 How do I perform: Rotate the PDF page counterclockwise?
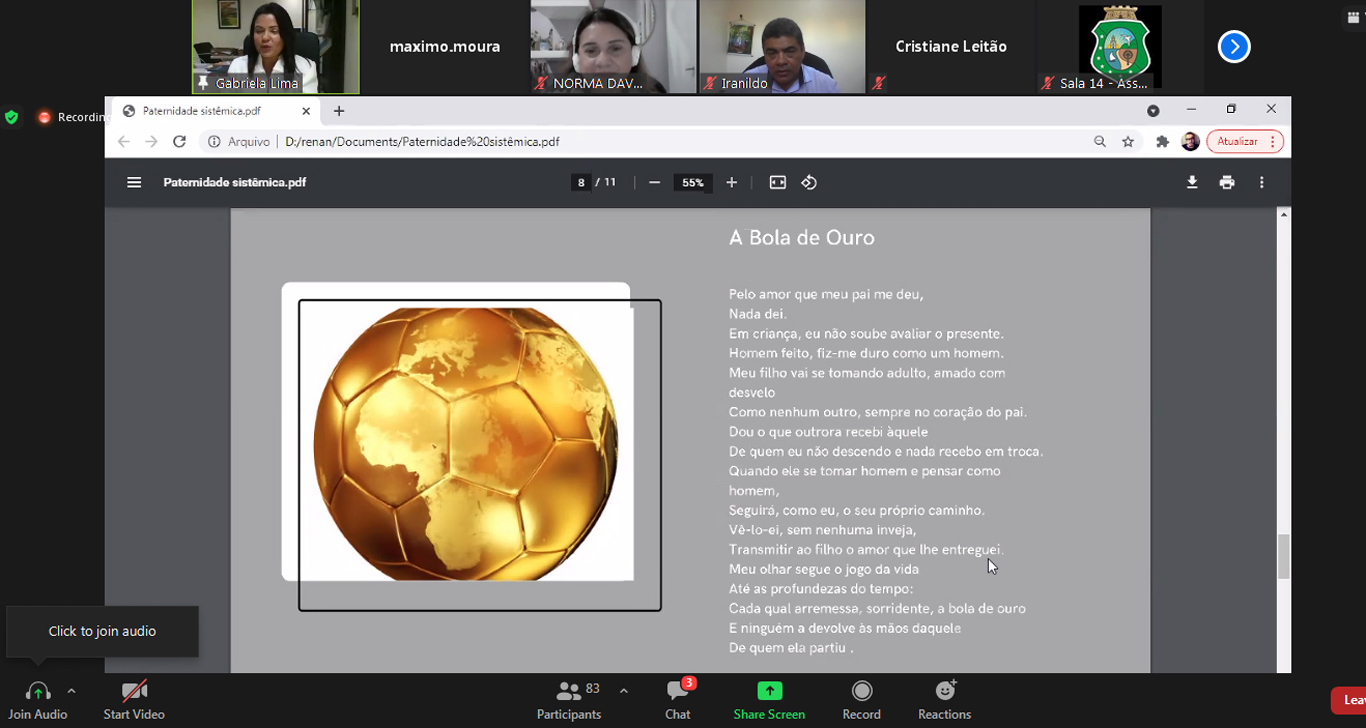(809, 182)
